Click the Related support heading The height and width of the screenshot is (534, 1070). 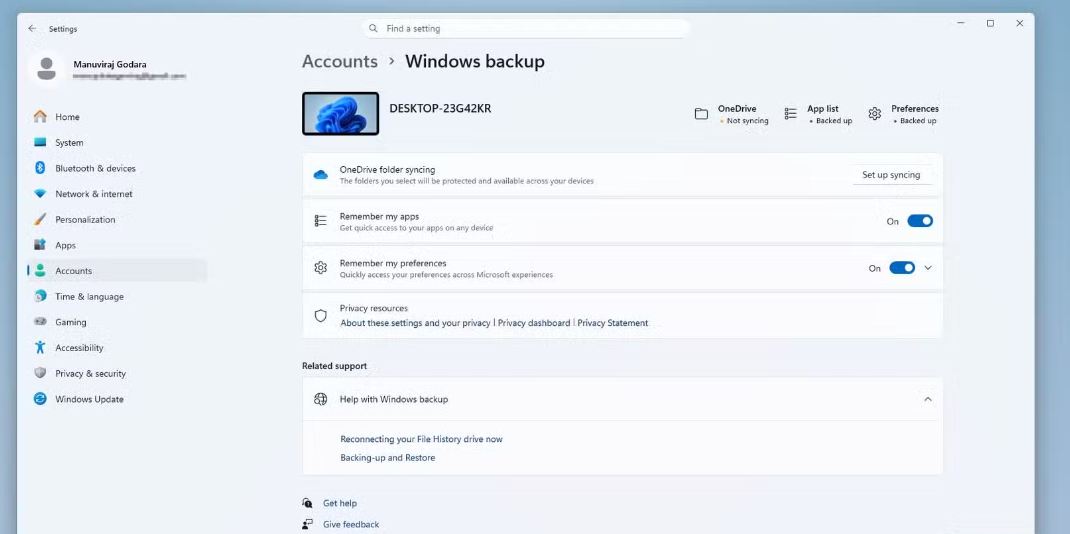coord(334,366)
